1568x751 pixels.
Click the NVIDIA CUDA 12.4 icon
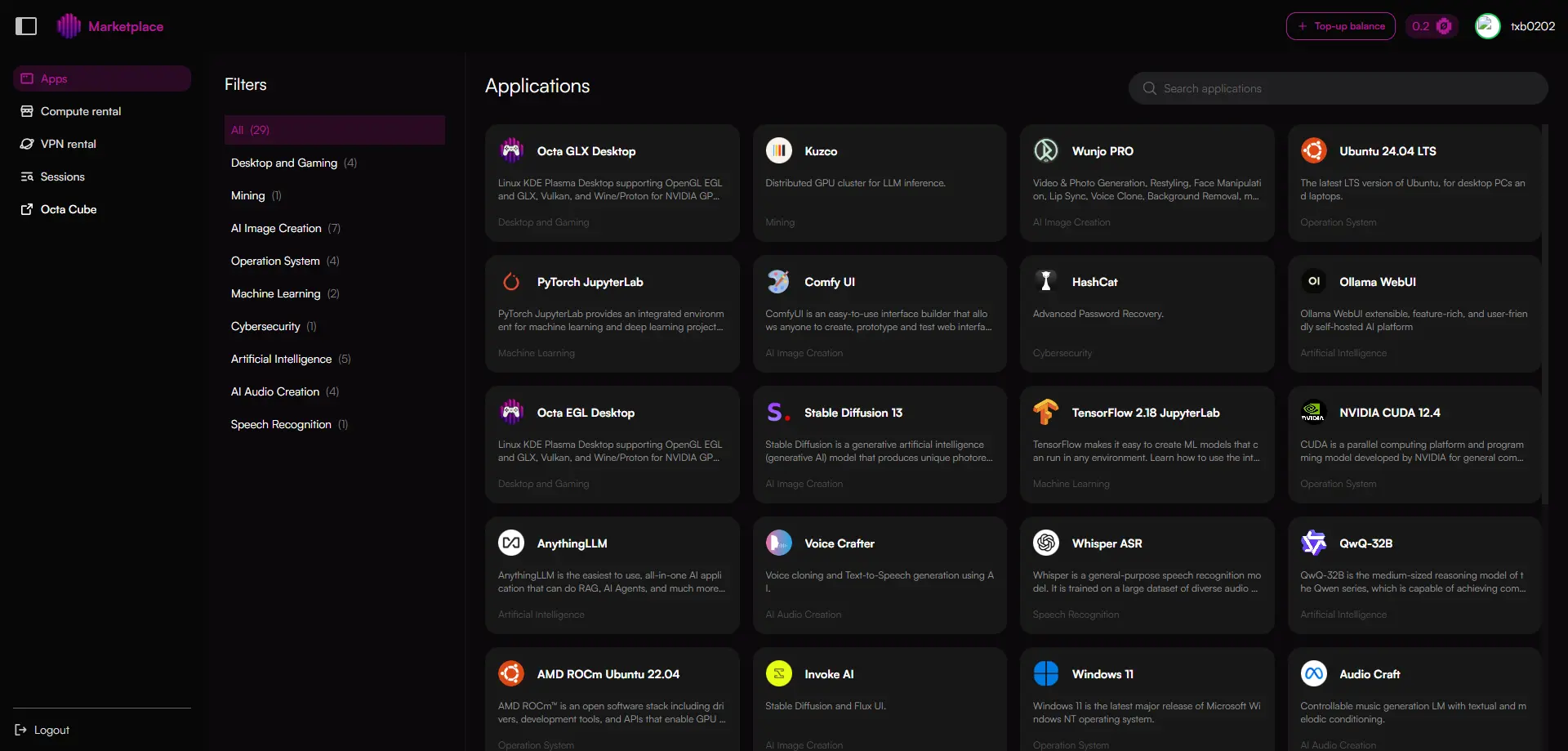[1314, 412]
